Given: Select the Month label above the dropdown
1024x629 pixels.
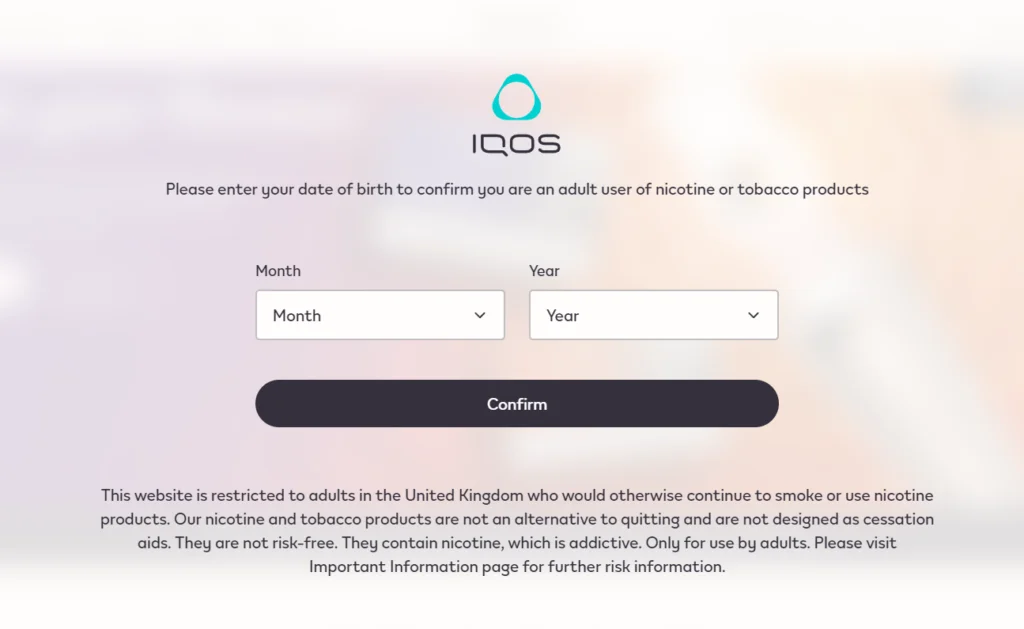Looking at the screenshot, I should tap(278, 270).
